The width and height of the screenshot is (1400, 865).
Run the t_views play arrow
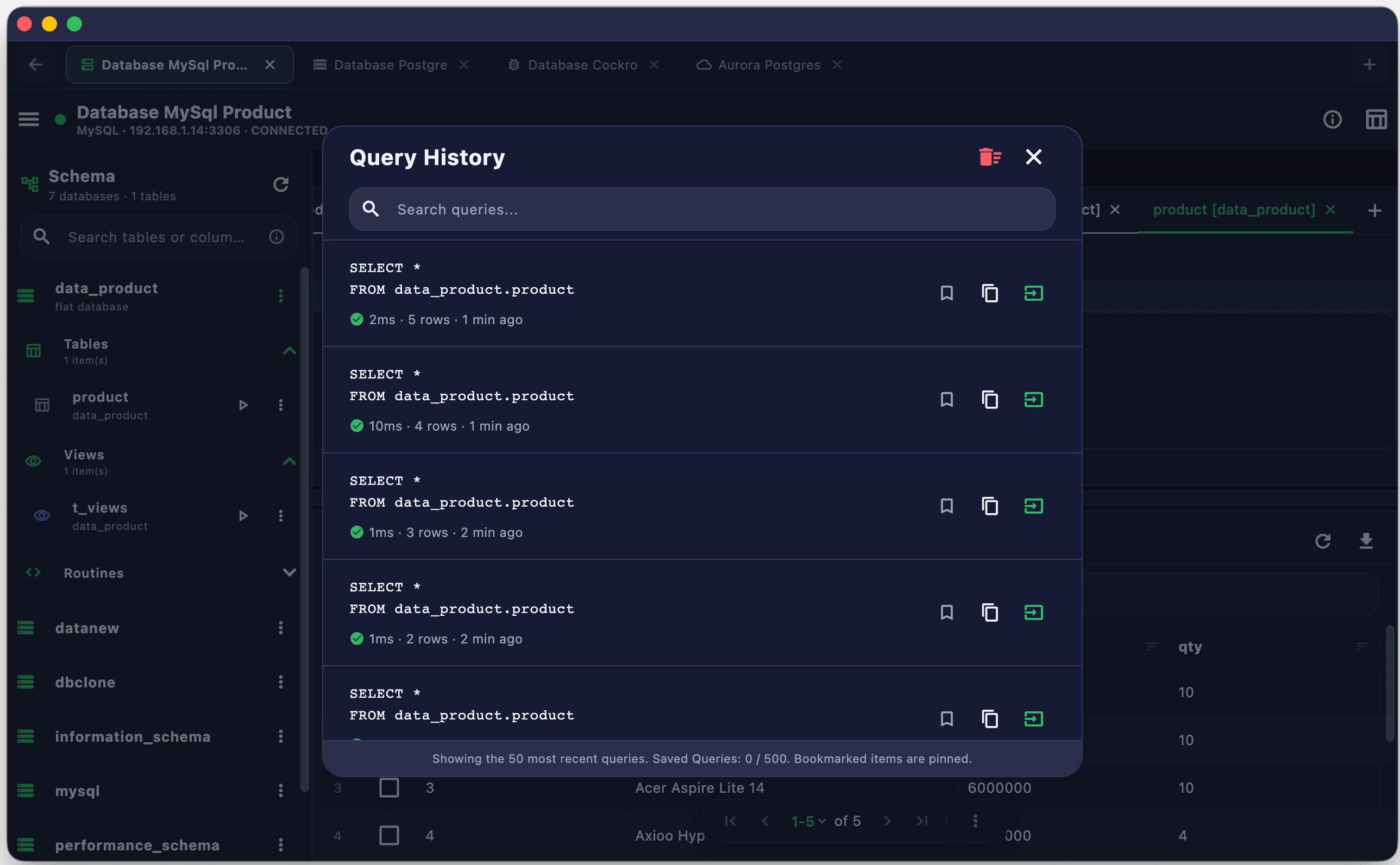click(243, 515)
